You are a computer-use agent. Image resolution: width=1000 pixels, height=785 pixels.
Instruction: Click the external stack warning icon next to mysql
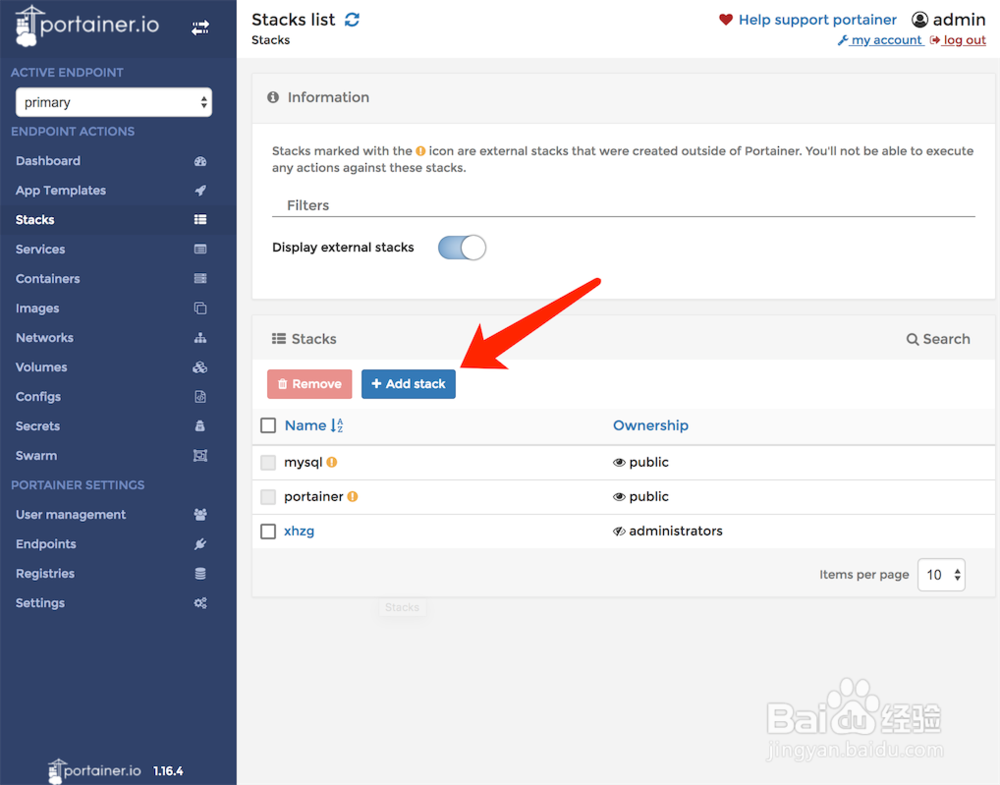point(332,462)
